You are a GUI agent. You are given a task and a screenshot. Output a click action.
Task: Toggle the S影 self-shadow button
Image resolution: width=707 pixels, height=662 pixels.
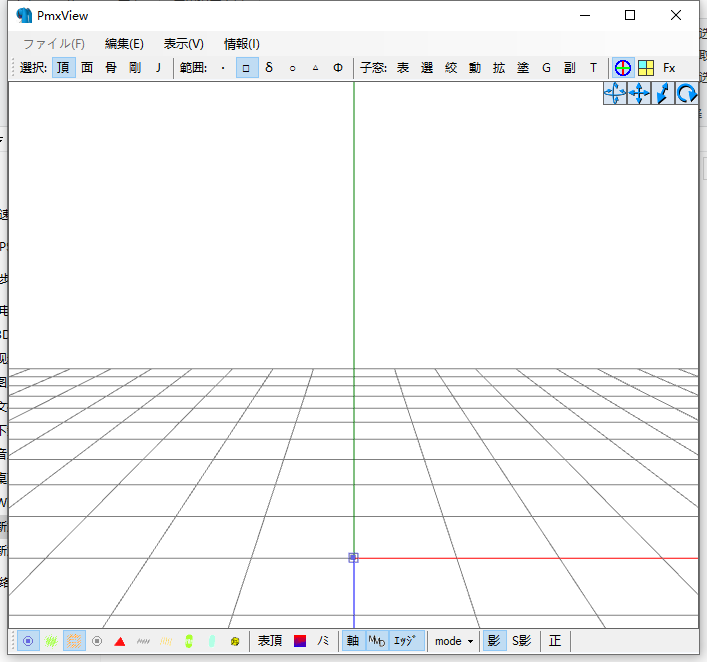(522, 641)
